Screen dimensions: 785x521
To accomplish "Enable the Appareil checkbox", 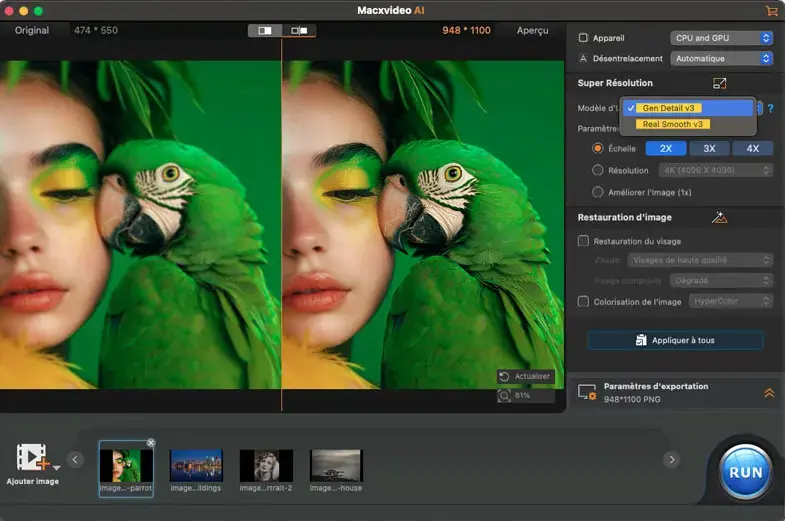I will (x=584, y=38).
